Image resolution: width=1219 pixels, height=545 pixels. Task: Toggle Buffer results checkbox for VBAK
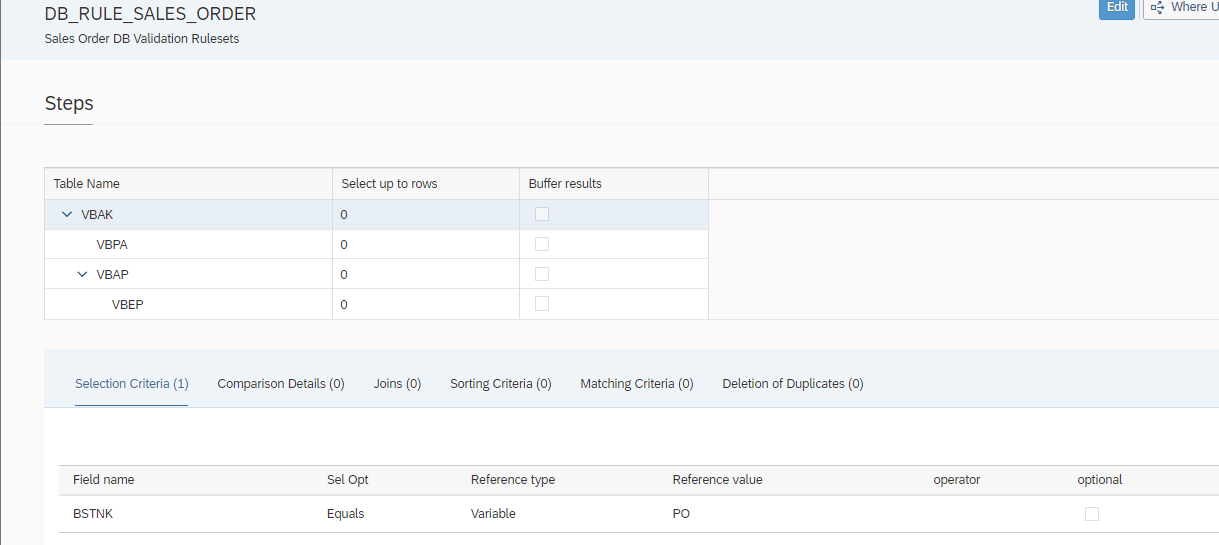542,214
